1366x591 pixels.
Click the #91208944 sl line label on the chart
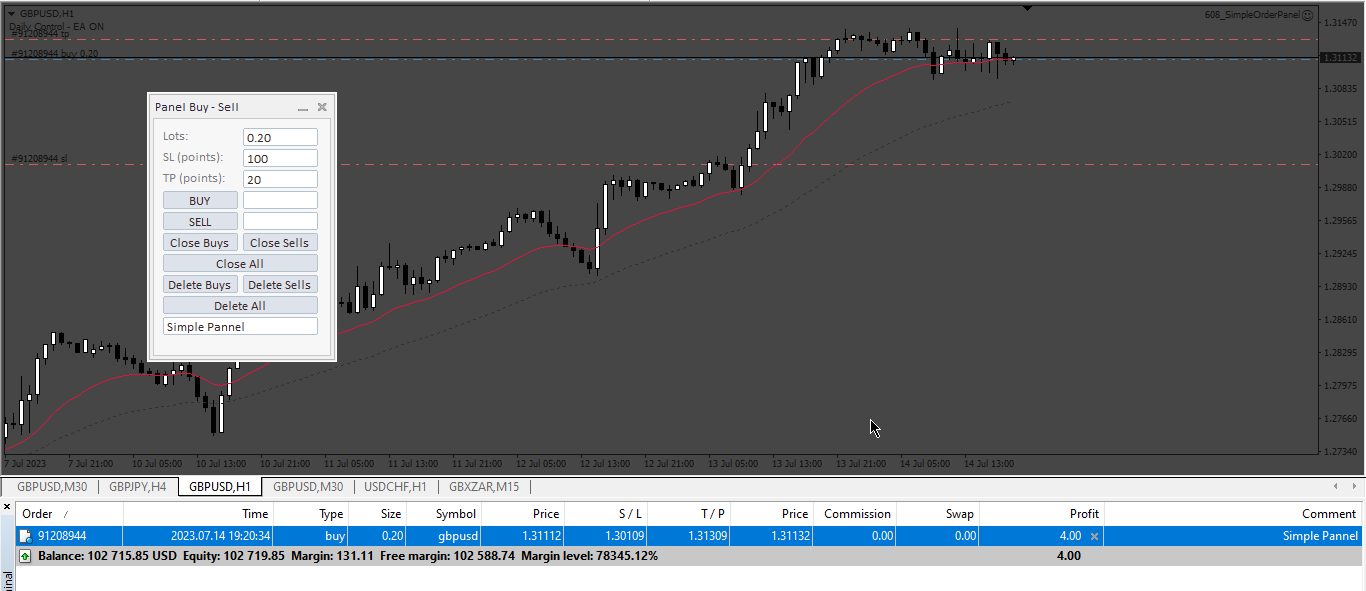(40, 159)
